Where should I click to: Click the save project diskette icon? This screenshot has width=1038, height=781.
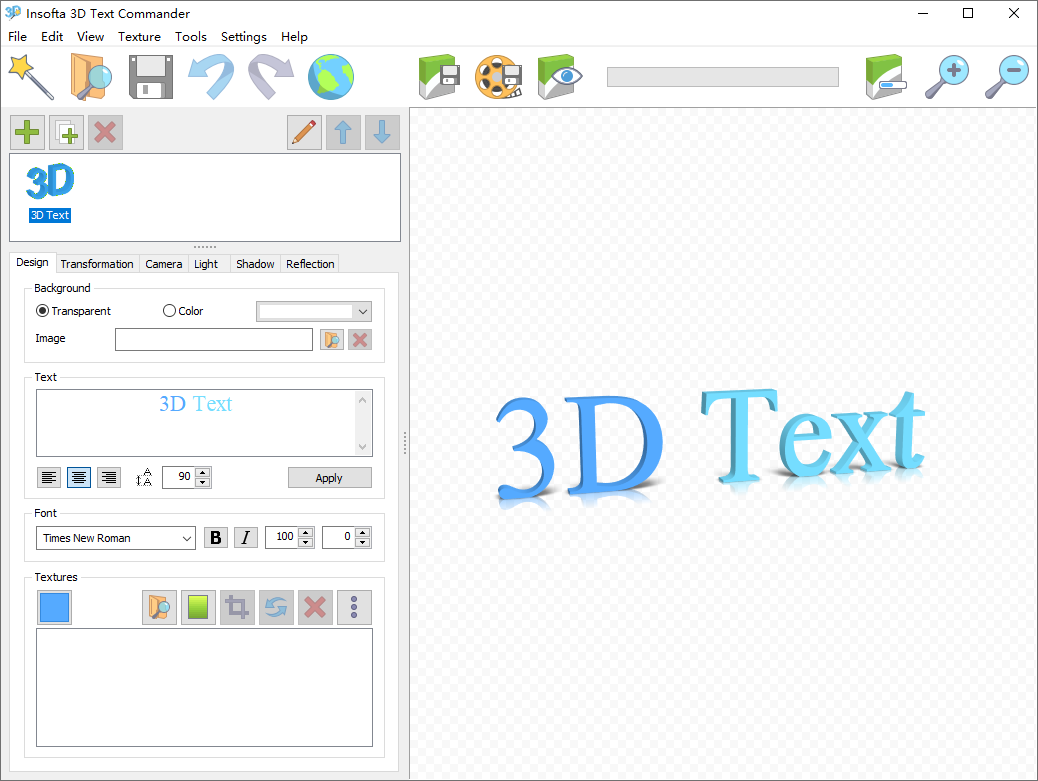pyautogui.click(x=150, y=77)
